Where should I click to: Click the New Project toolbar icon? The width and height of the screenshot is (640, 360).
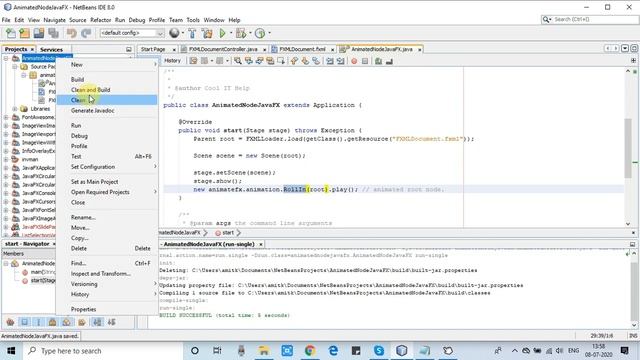pos(24,33)
